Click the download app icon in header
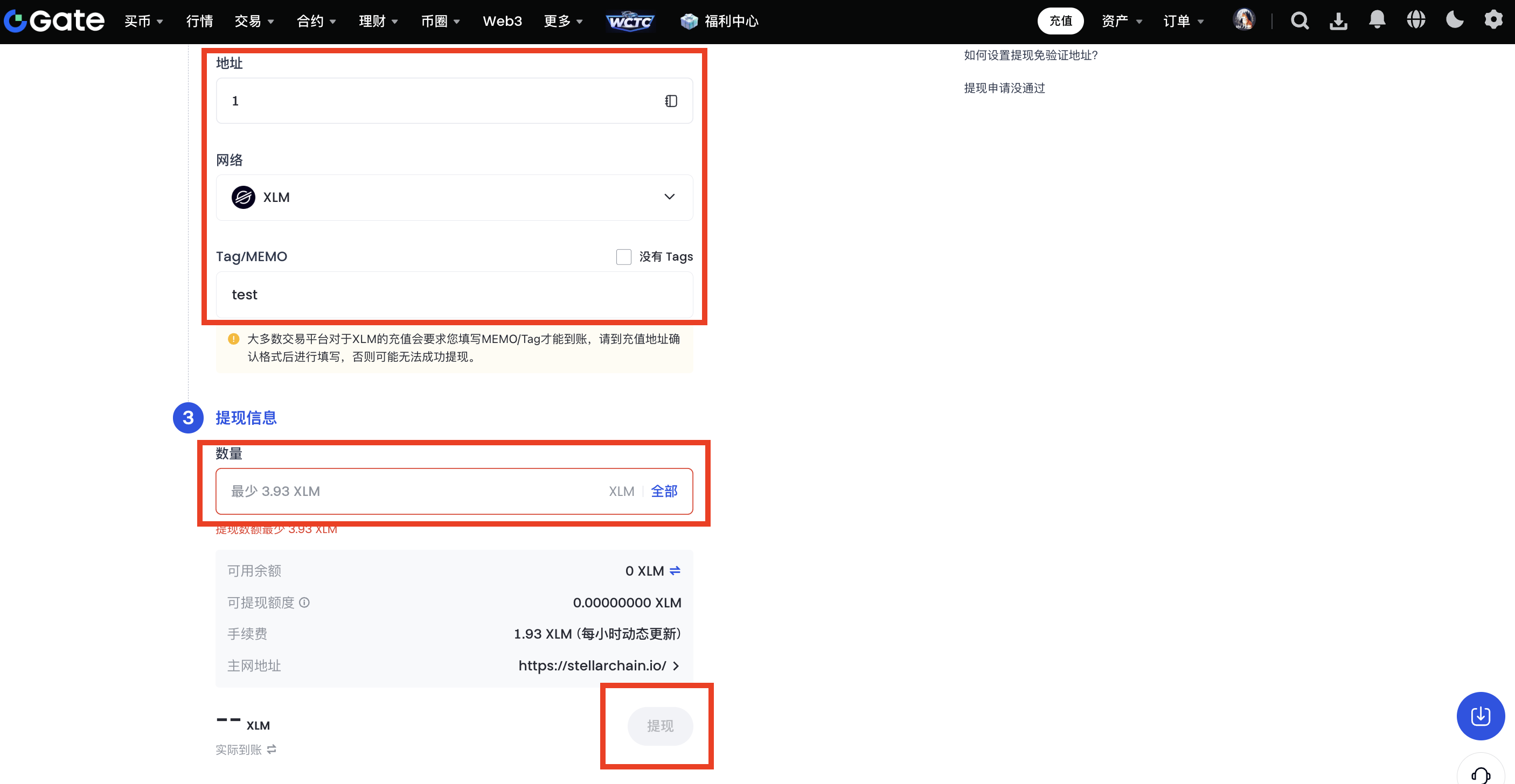Viewport: 1515px width, 784px height. pyautogui.click(x=1338, y=21)
